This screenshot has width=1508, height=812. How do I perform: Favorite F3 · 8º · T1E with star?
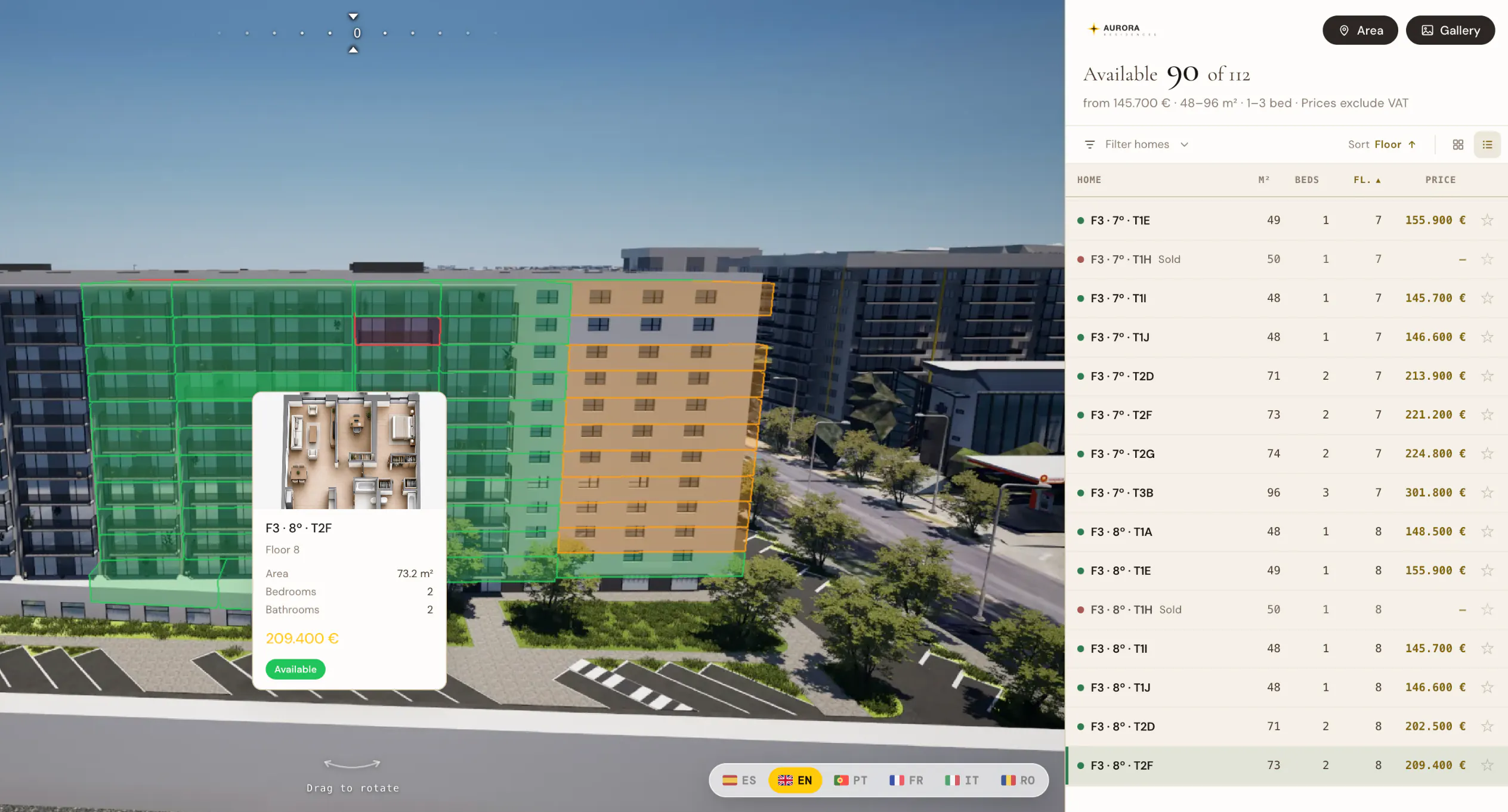click(x=1487, y=571)
